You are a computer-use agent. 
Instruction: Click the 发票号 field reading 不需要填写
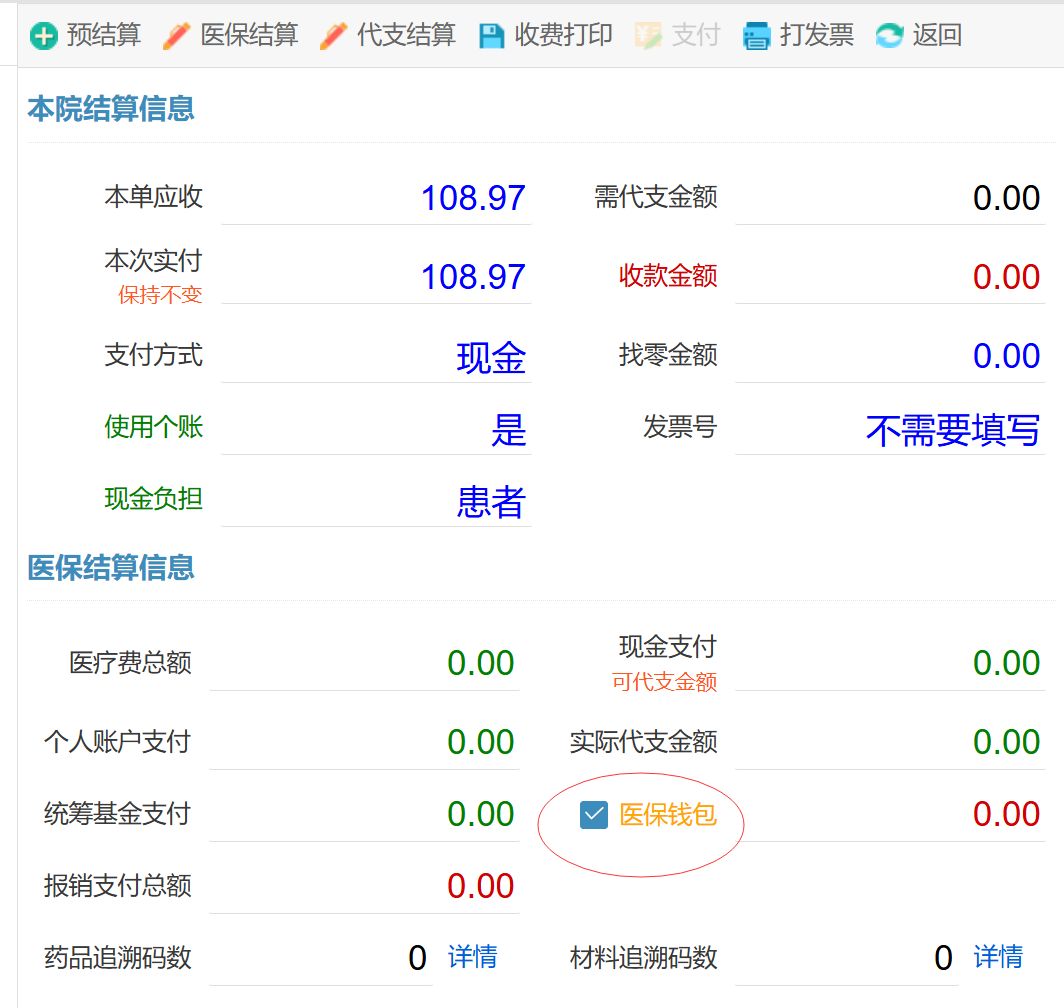point(890,430)
